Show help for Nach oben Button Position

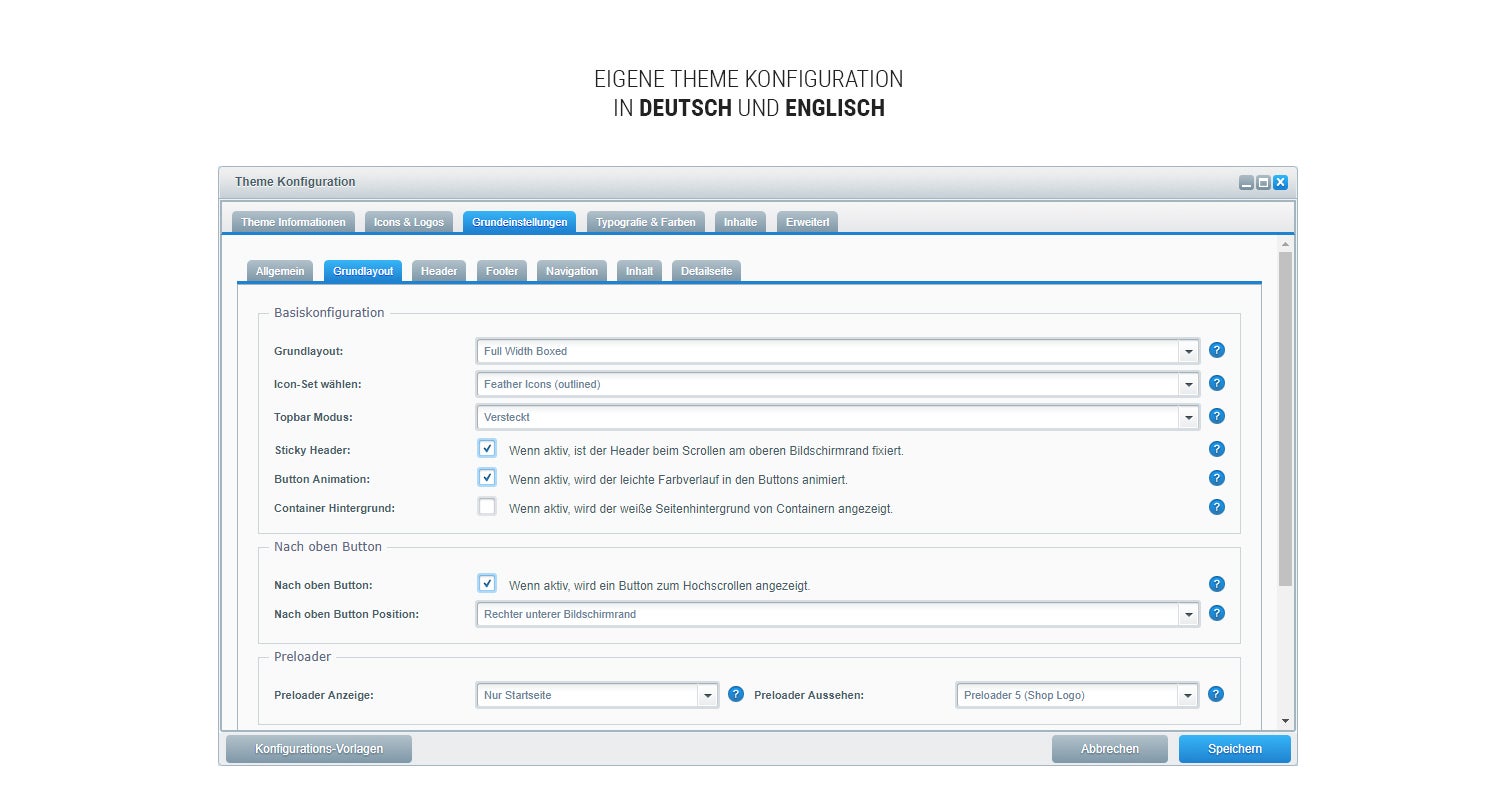coord(1217,613)
